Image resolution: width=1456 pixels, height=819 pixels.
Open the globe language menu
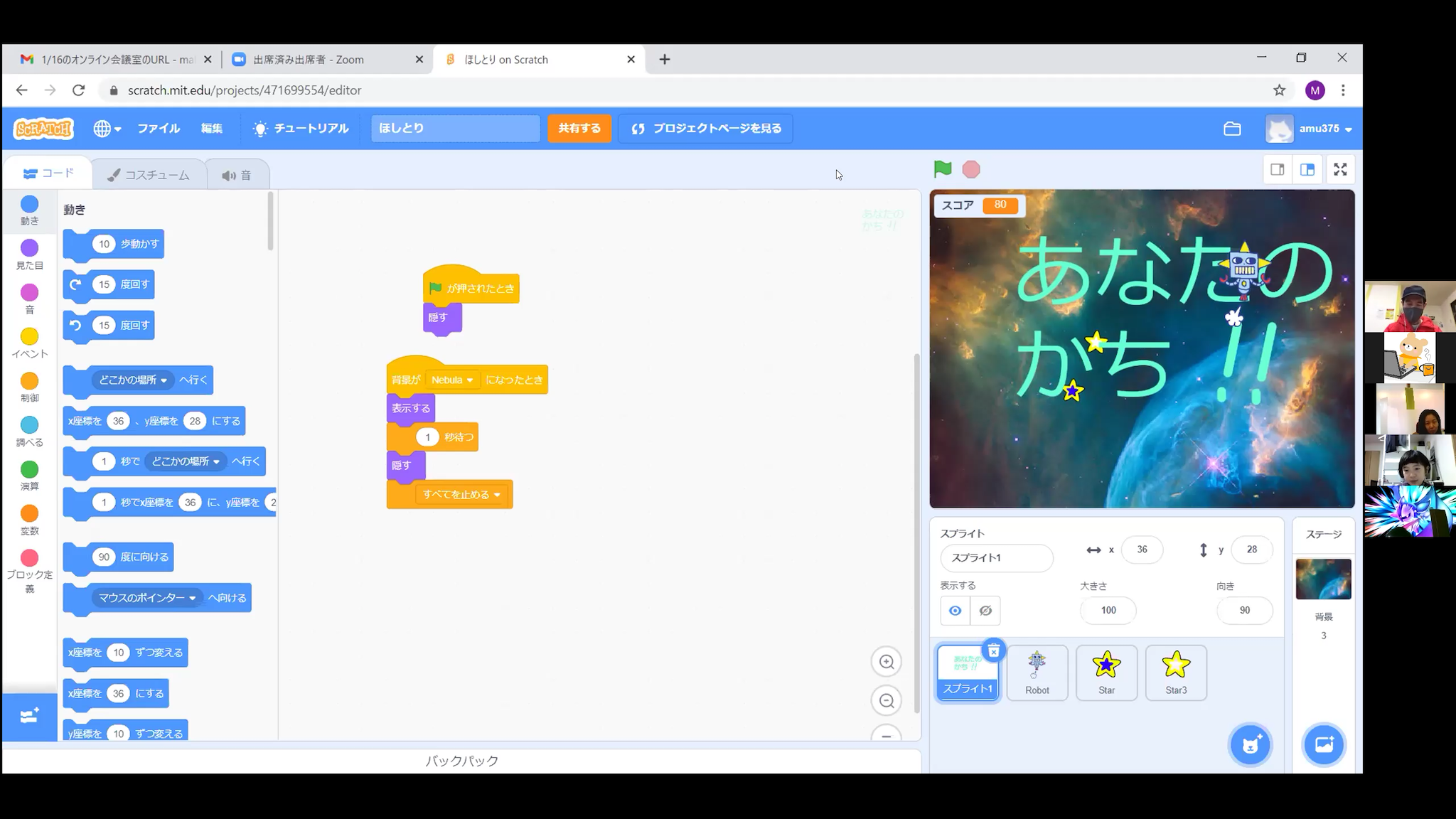click(x=107, y=129)
